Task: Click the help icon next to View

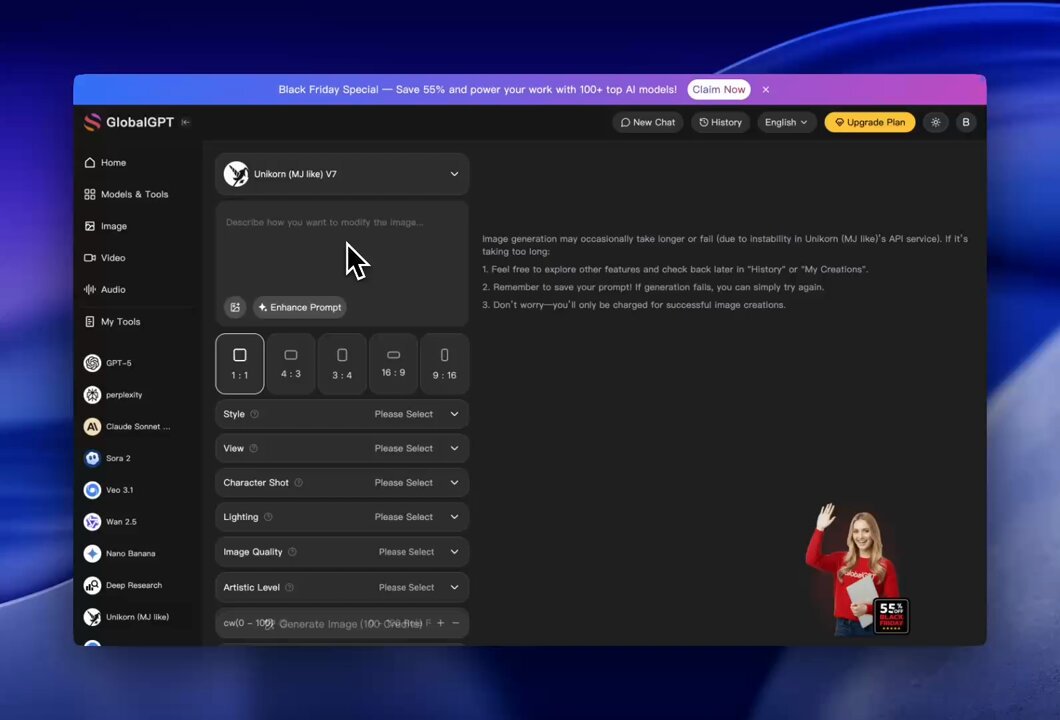Action: 254,448
